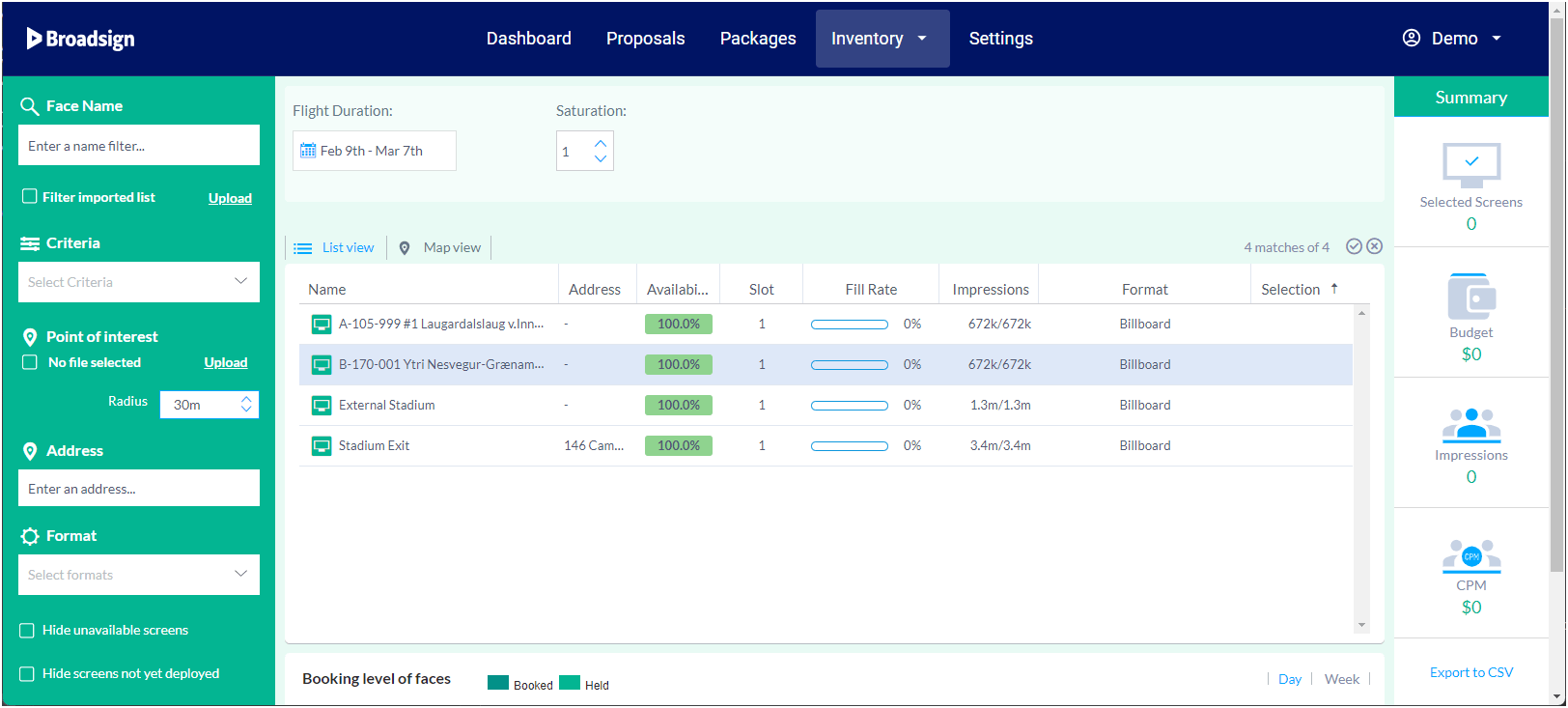Image resolution: width=1568 pixels, height=708 pixels.
Task: Go to Proposals
Action: [646, 39]
